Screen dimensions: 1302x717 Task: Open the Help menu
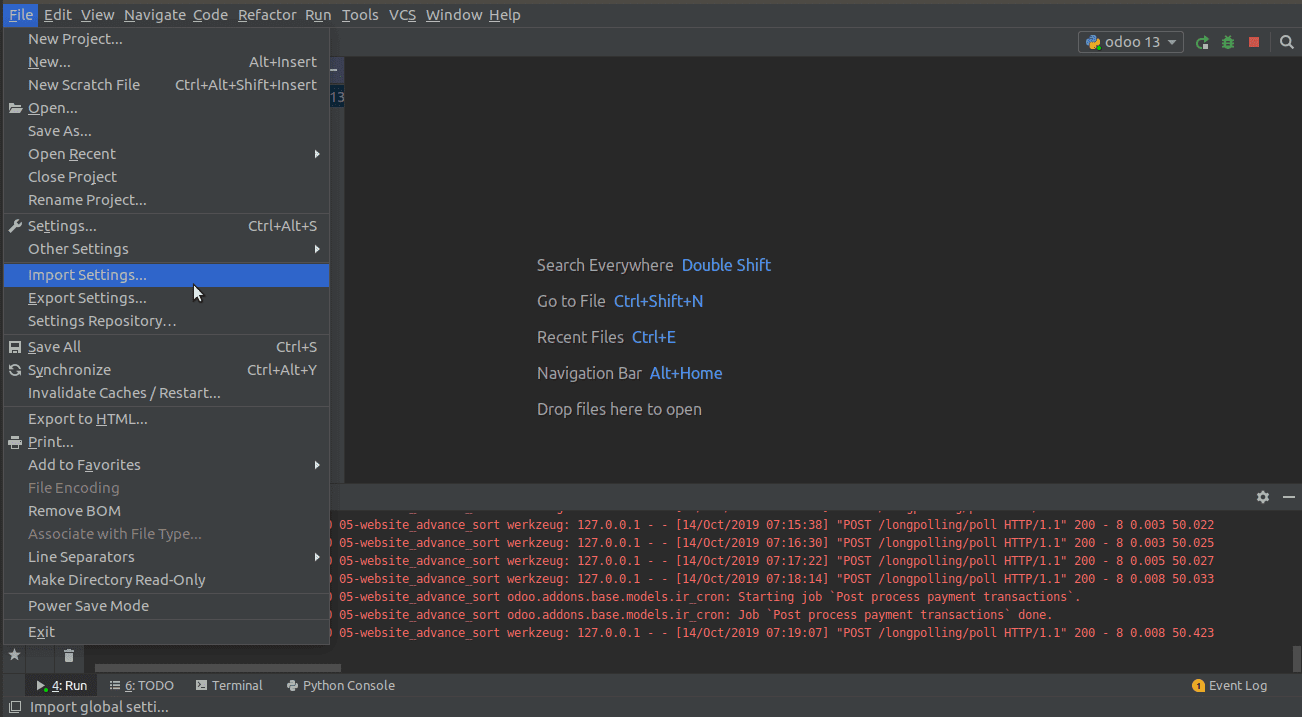505,15
